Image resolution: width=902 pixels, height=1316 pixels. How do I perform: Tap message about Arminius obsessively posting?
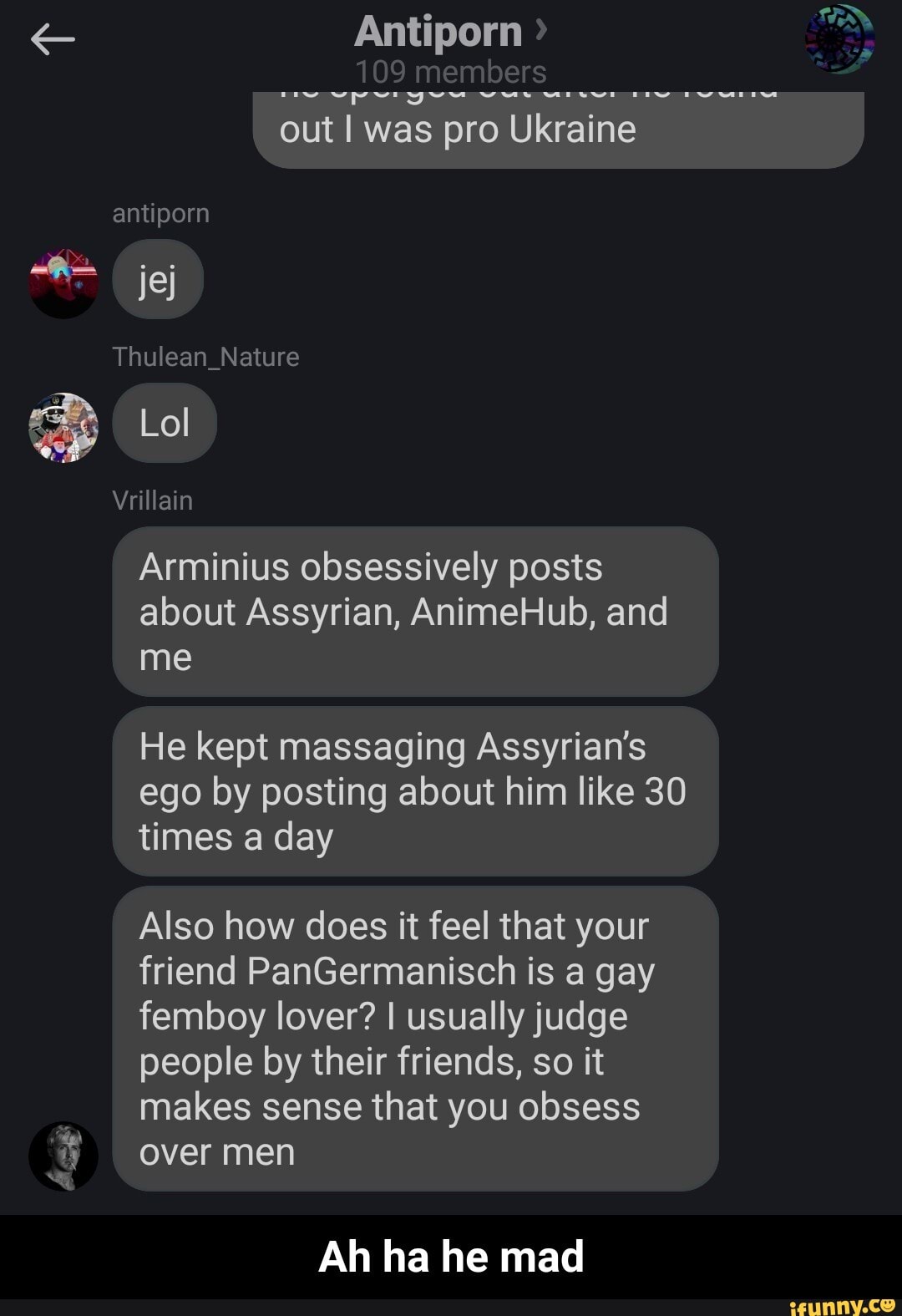(415, 612)
